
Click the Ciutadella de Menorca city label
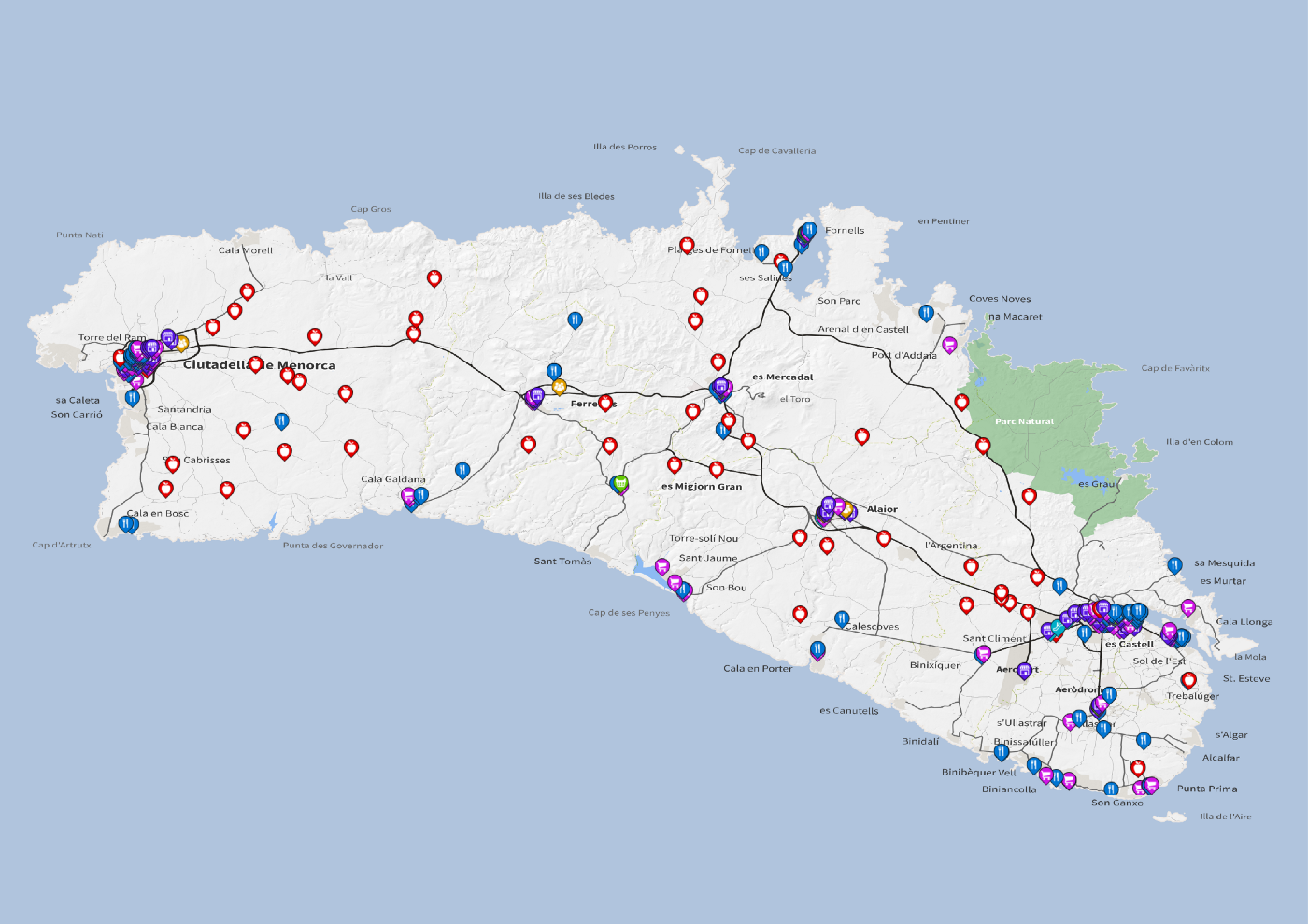tap(259, 365)
